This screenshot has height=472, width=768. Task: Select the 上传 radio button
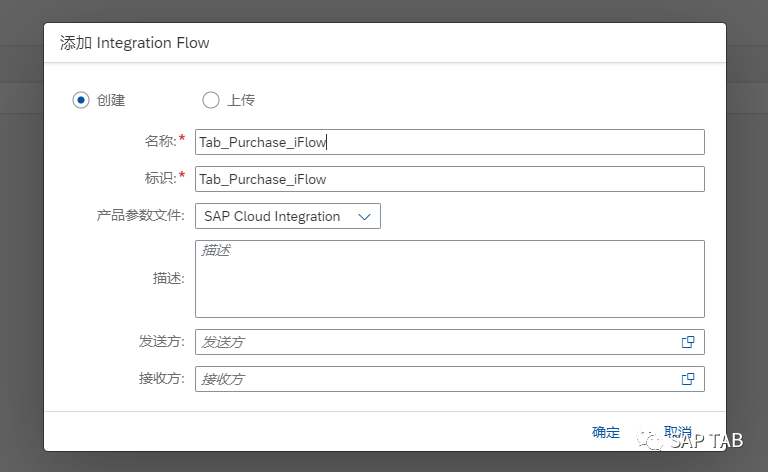coord(211,100)
